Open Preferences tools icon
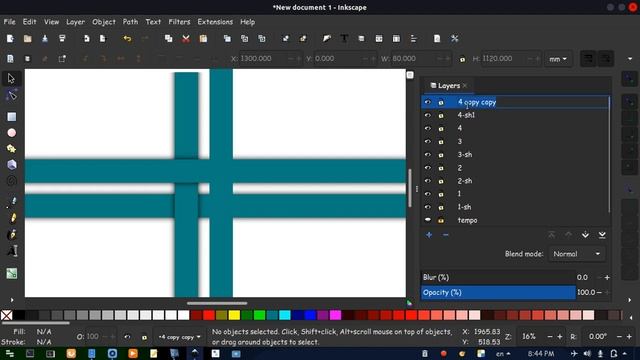 pyautogui.click(x=454, y=38)
